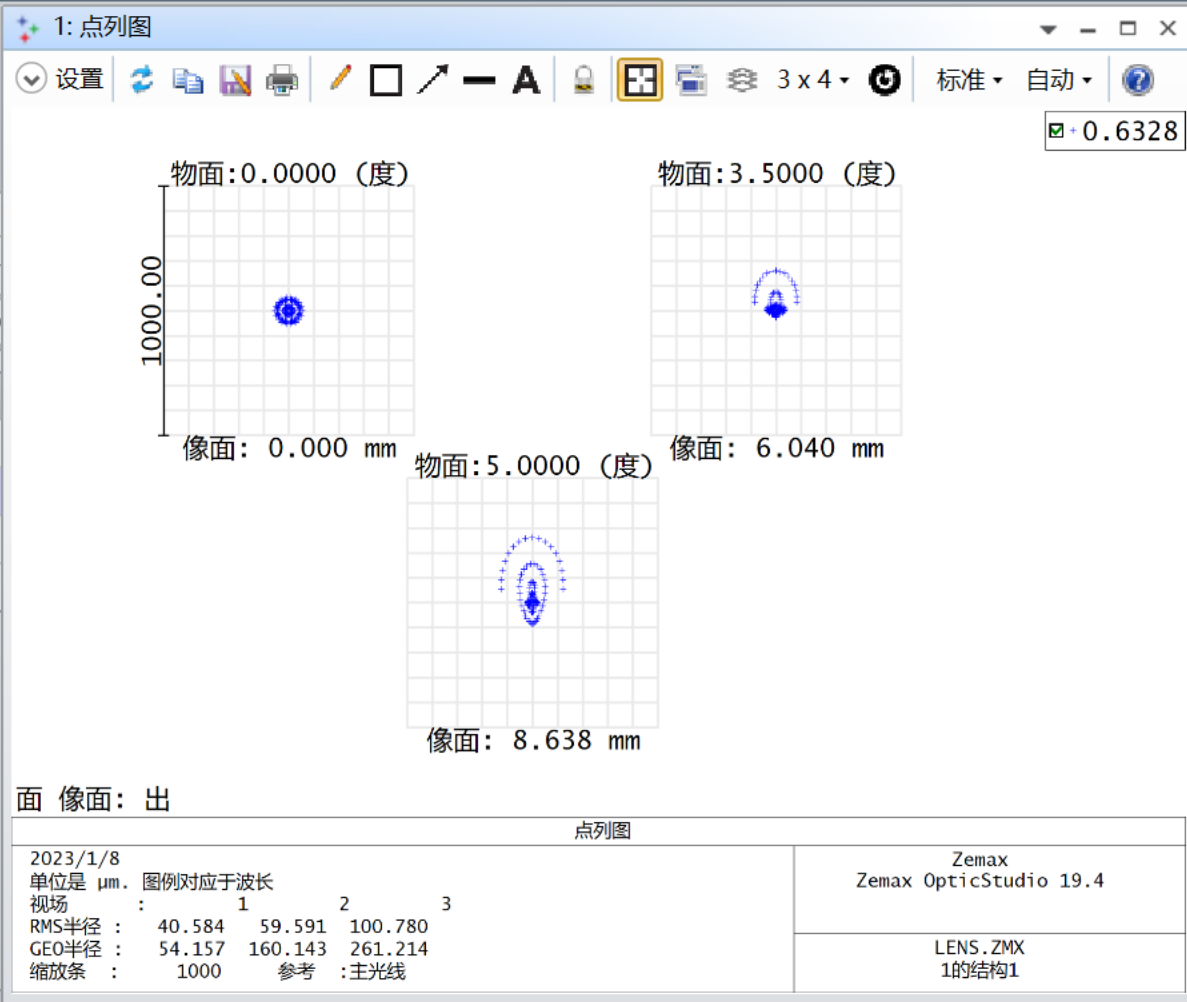Click the text 面 像面: 出

pos(93,798)
